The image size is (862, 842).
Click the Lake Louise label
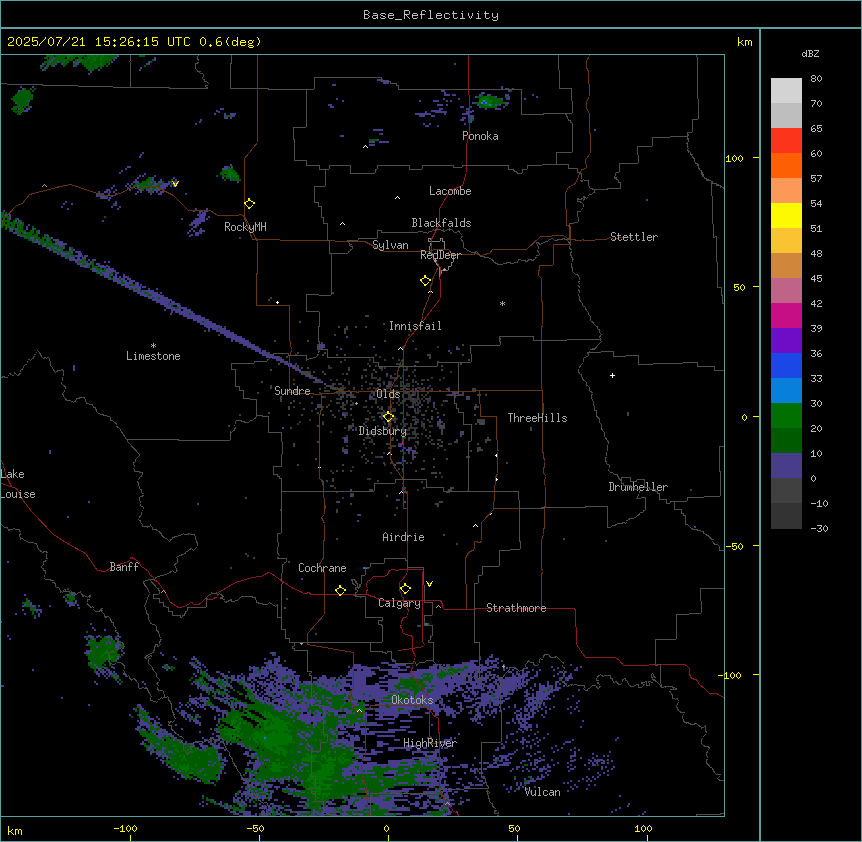pyautogui.click(x=18, y=484)
